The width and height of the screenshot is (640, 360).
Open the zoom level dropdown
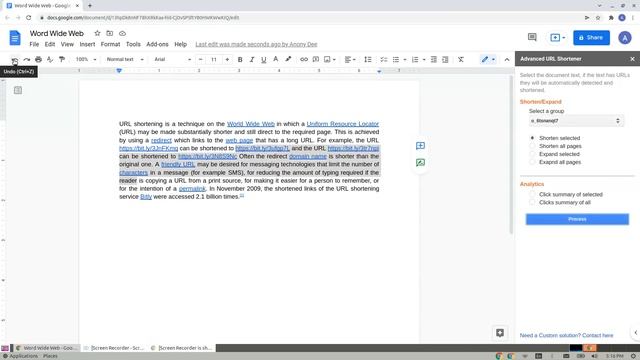(x=86, y=60)
